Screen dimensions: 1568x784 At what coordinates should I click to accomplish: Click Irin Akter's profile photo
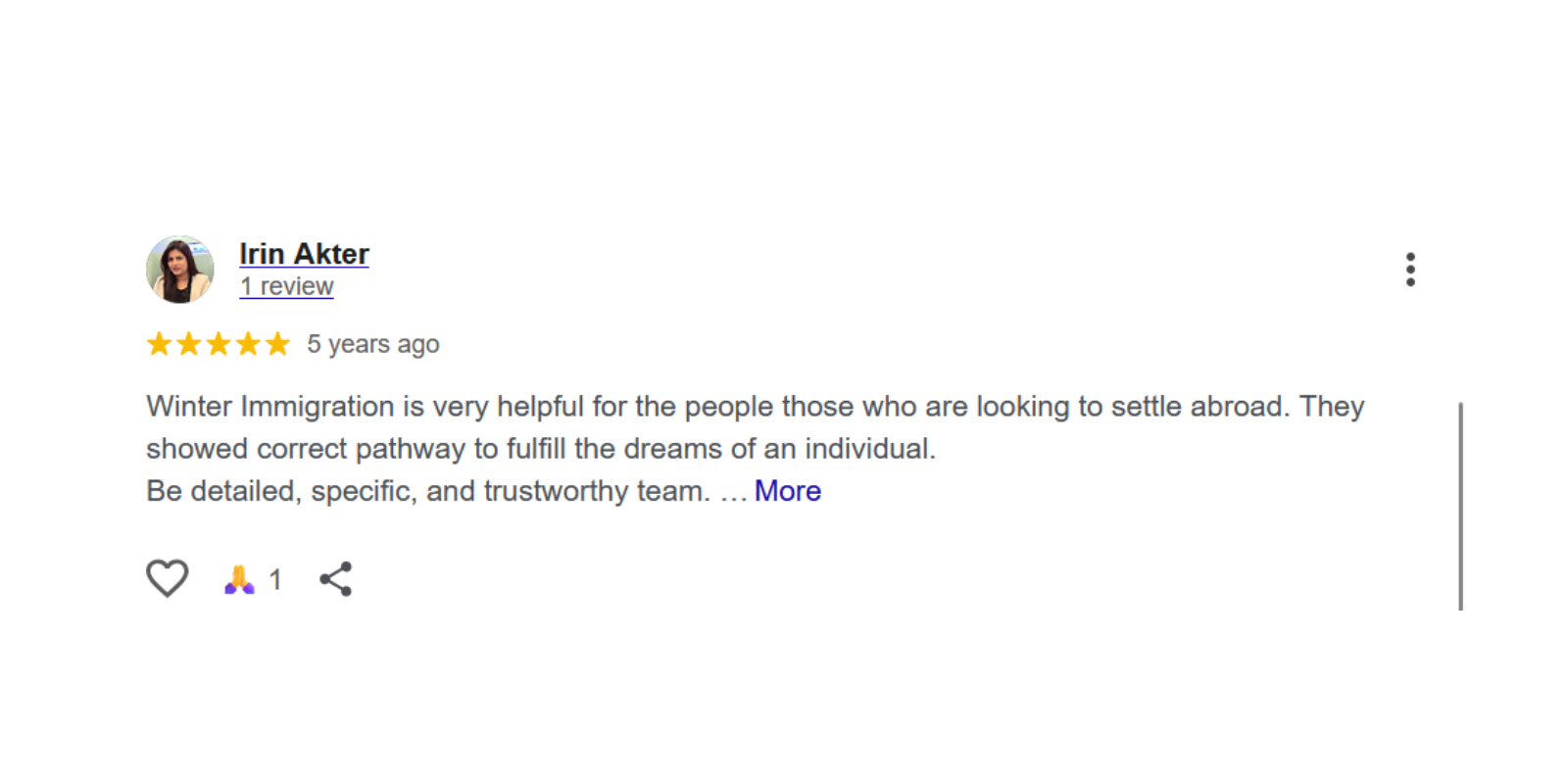pyautogui.click(x=180, y=269)
